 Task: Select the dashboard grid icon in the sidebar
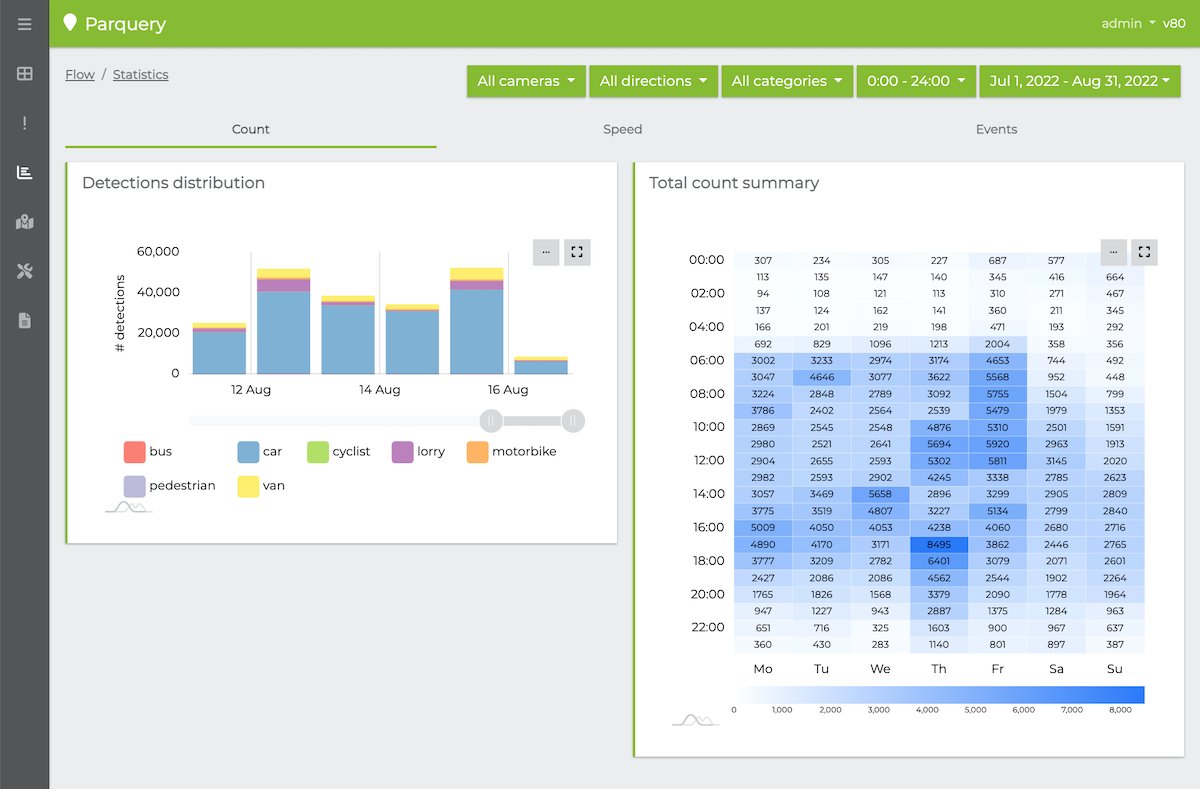coord(24,73)
